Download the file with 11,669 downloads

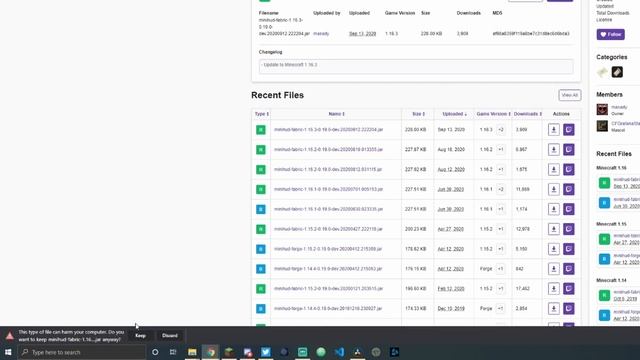[553, 189]
